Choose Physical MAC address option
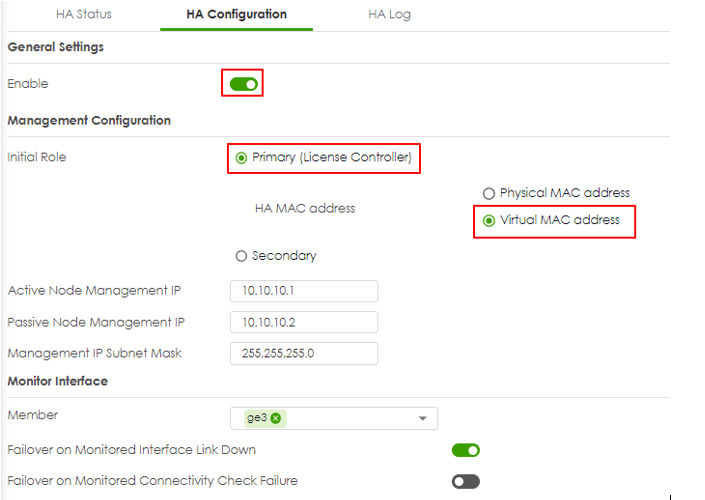 click(489, 193)
